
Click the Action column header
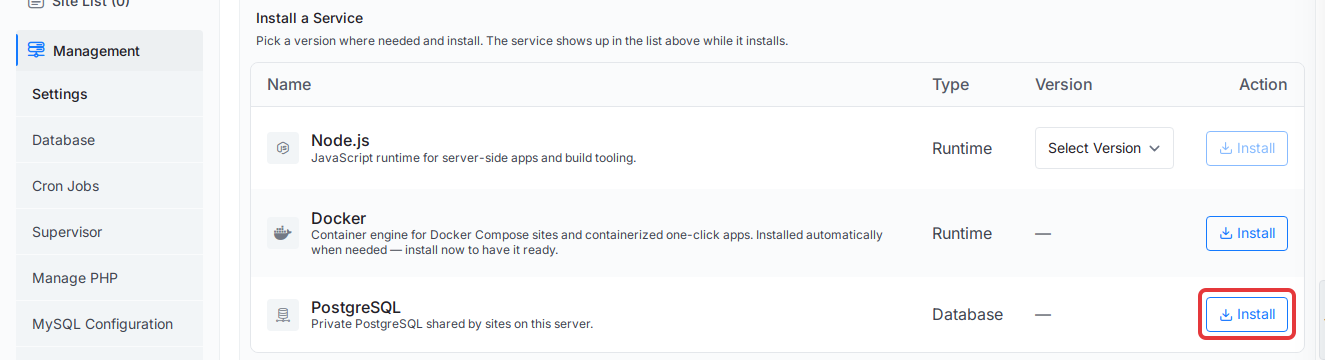point(1263,84)
